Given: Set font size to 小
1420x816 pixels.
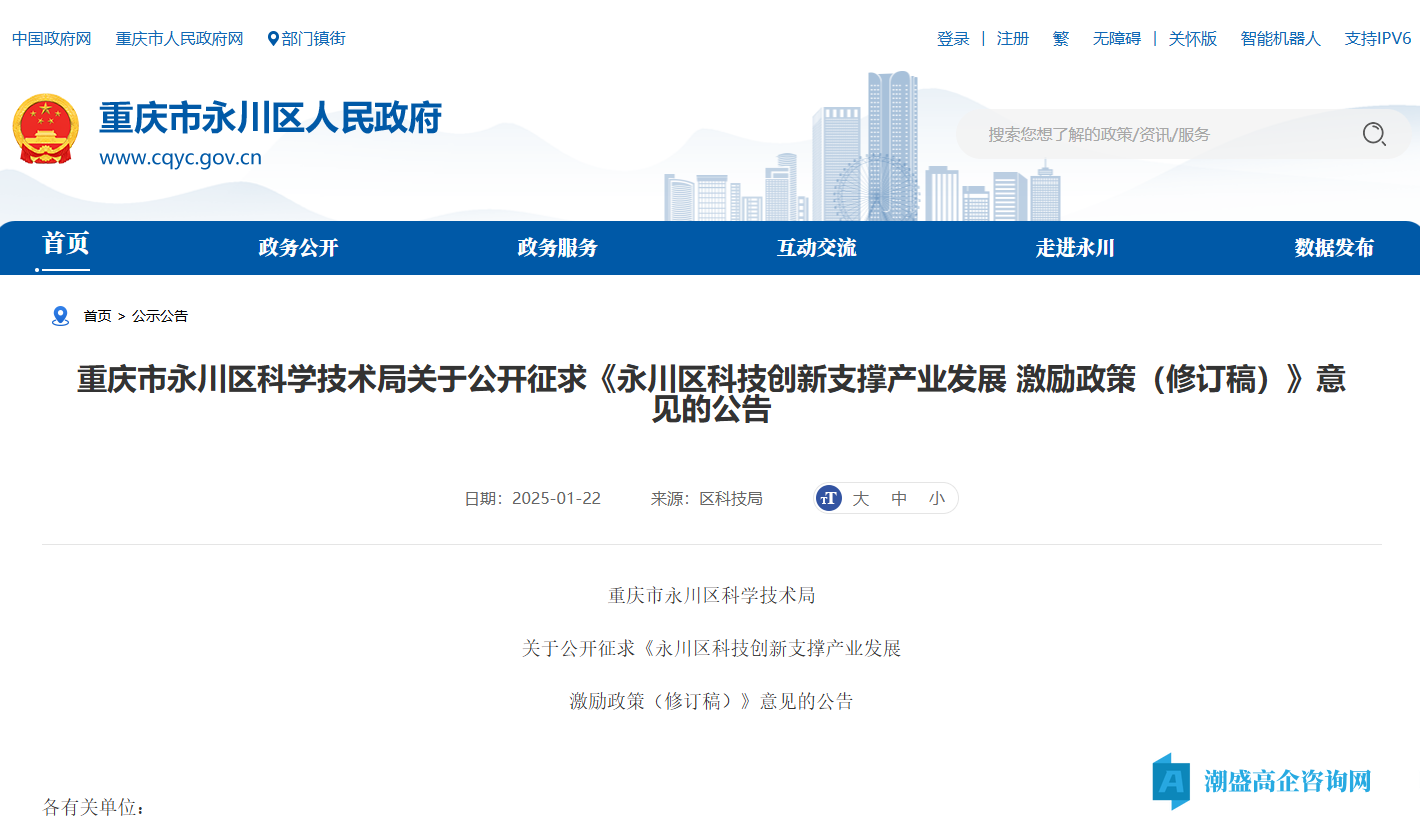Looking at the screenshot, I should (x=936, y=498).
